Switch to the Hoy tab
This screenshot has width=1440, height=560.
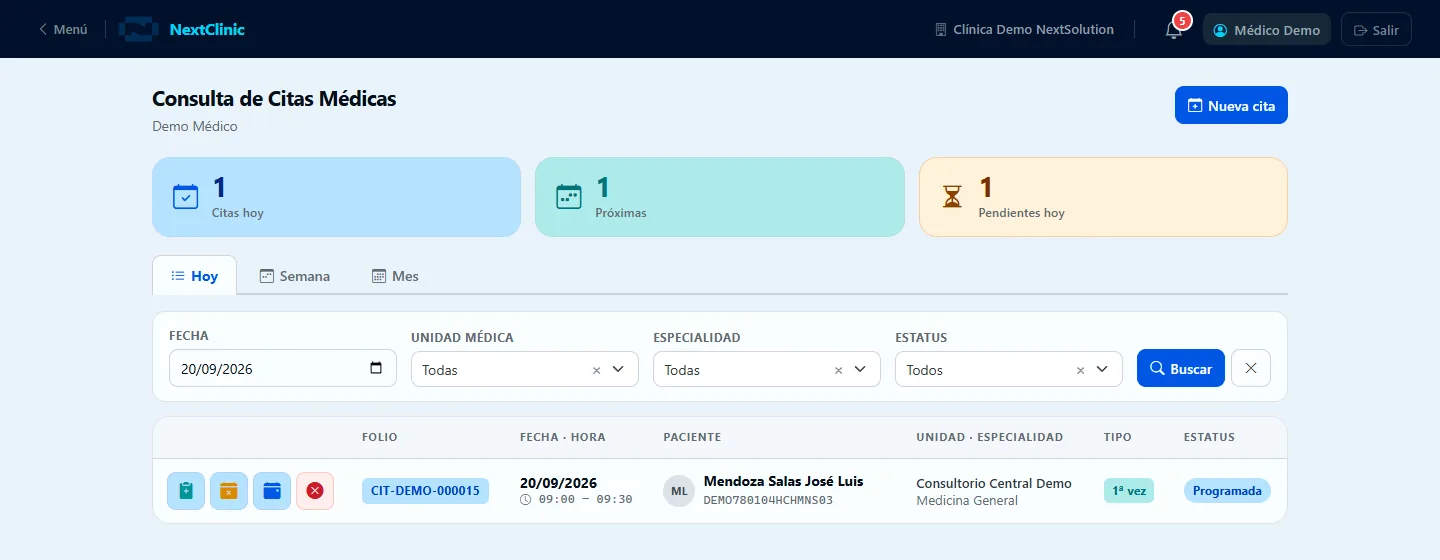[194, 276]
